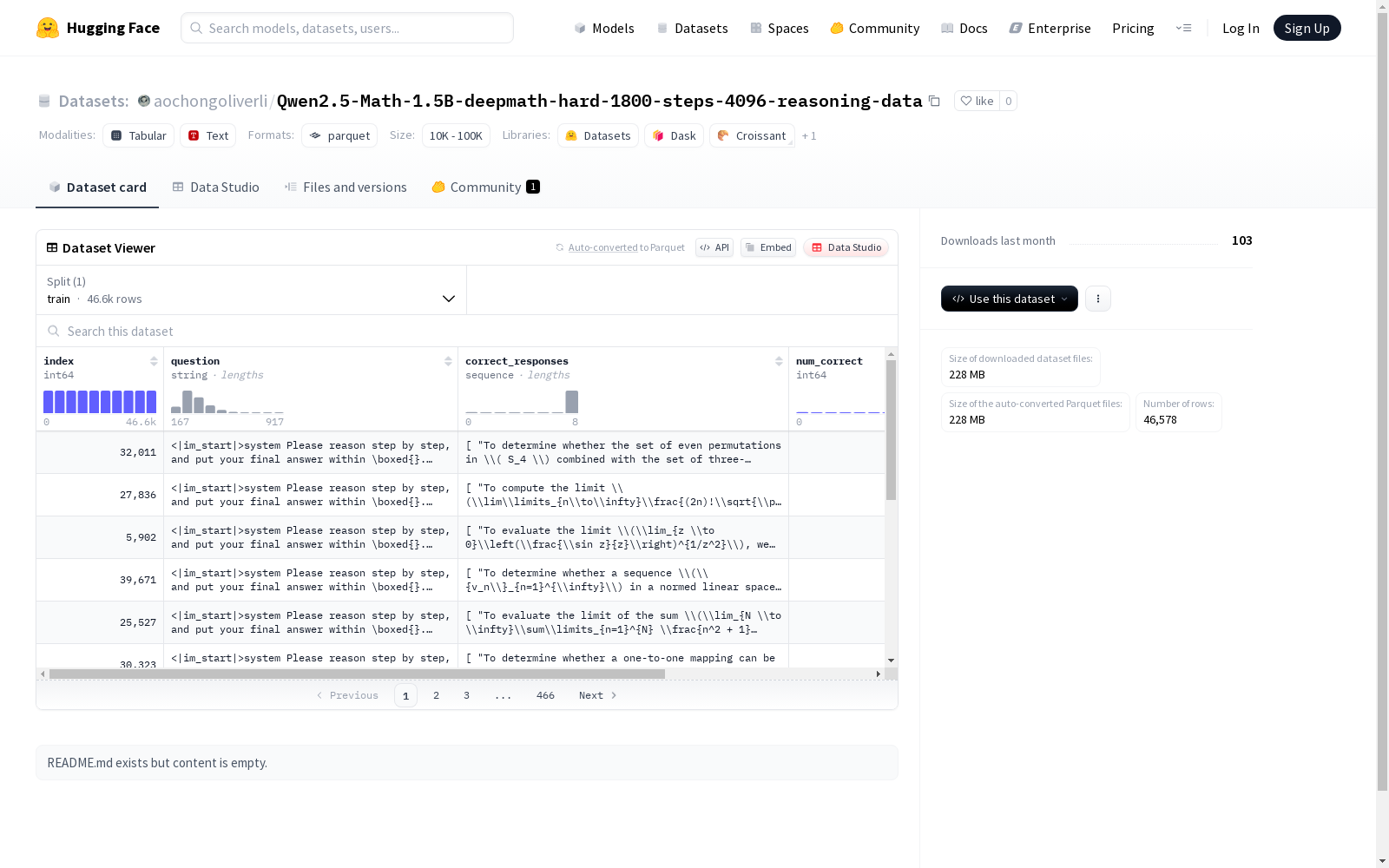Open Data Studio red button

pyautogui.click(x=846, y=247)
